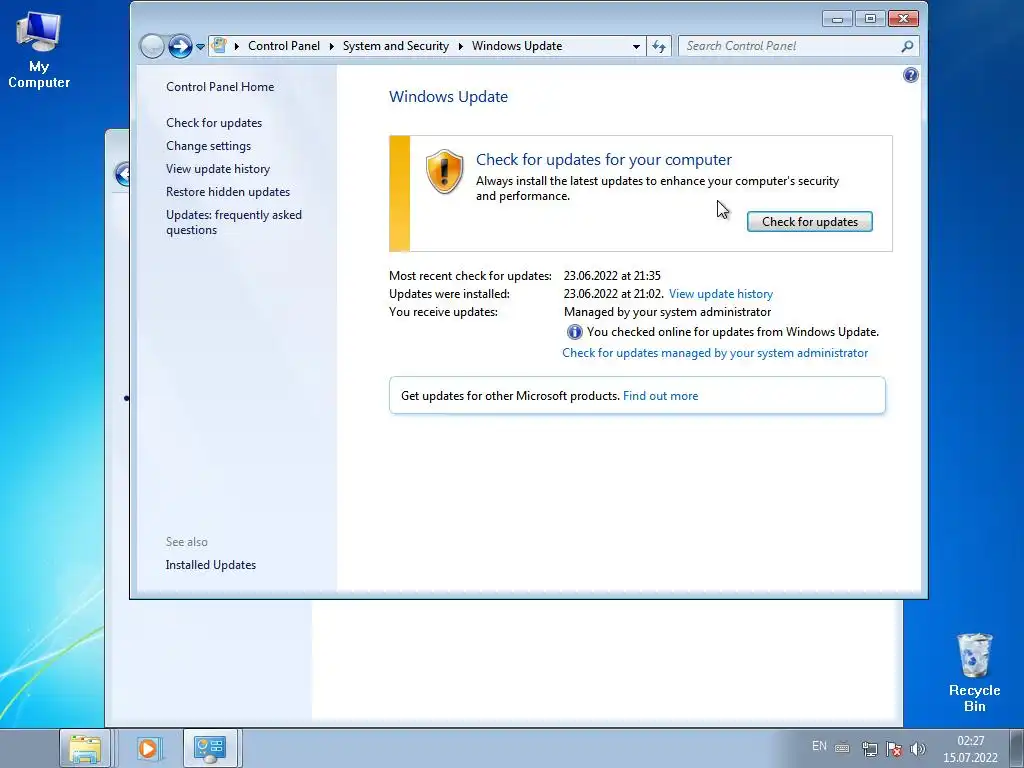Click the Refresh button beside address bar
The width and height of the screenshot is (1024, 768).
[659, 46]
